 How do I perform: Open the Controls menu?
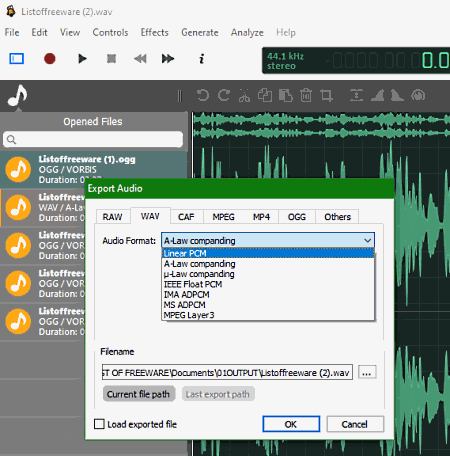[110, 32]
